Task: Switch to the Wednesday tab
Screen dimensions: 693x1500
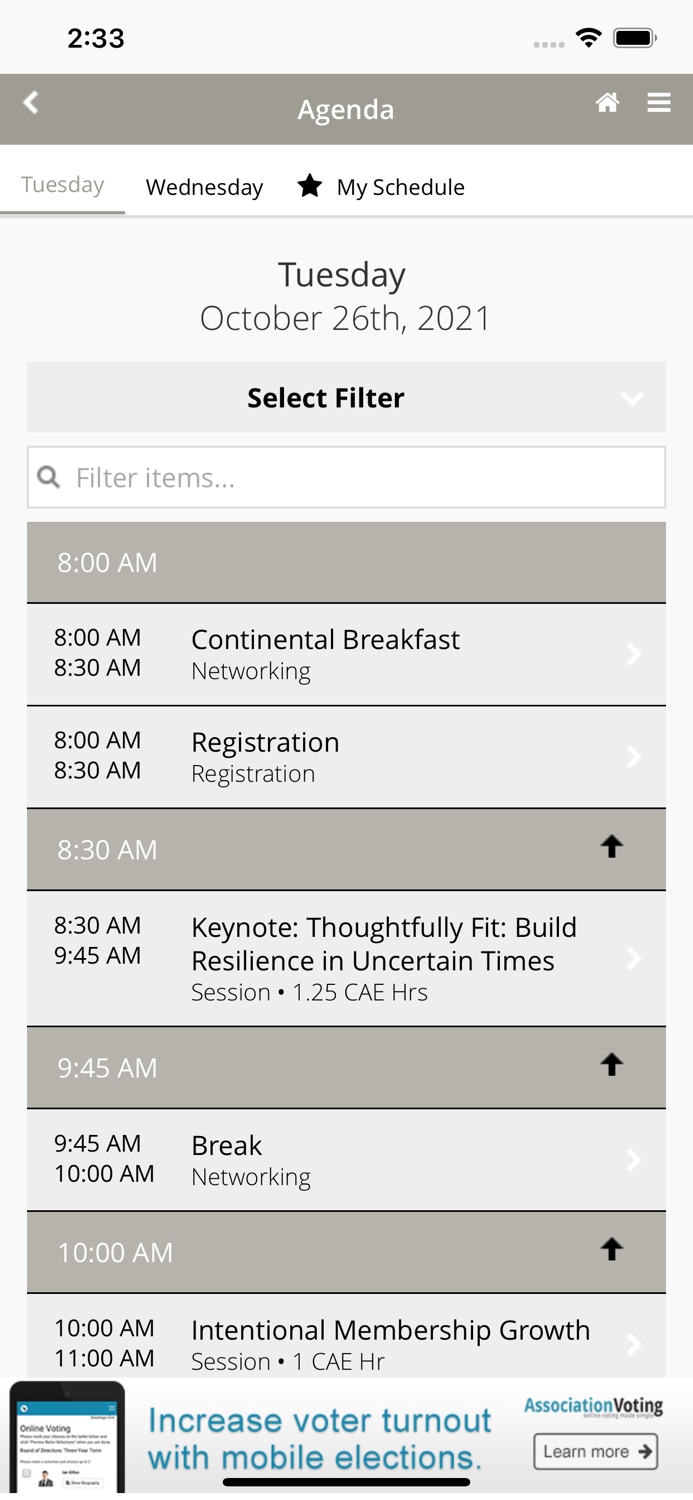Action: tap(204, 186)
